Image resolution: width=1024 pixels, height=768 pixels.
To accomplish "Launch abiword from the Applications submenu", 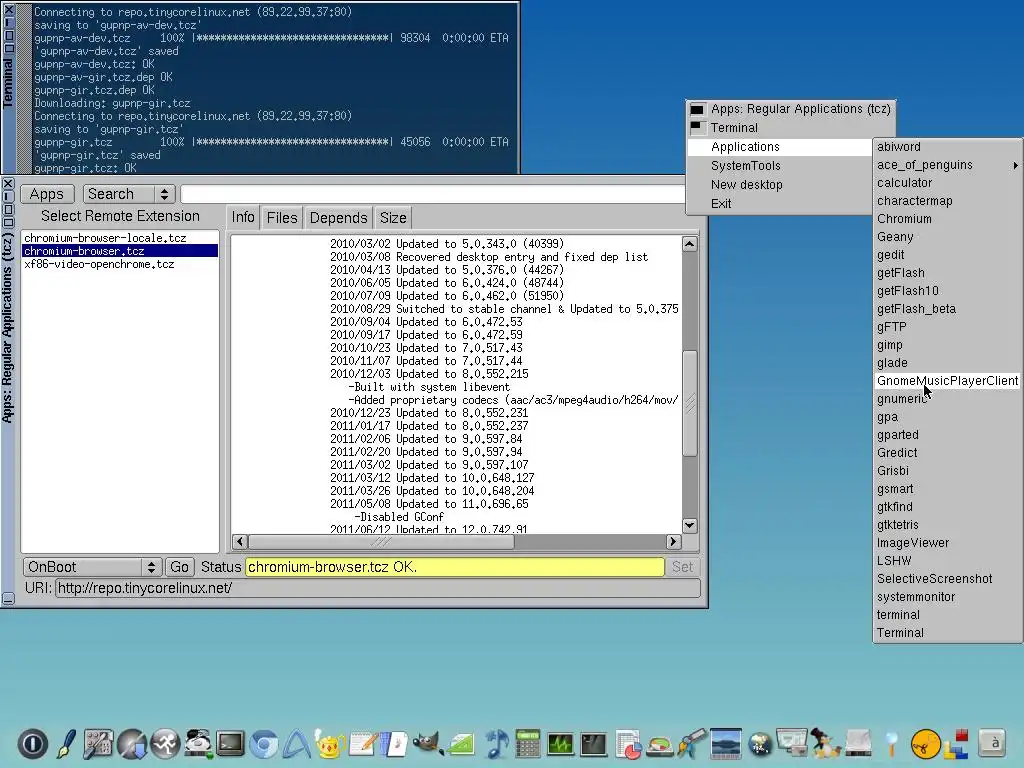I will pos(947,147).
